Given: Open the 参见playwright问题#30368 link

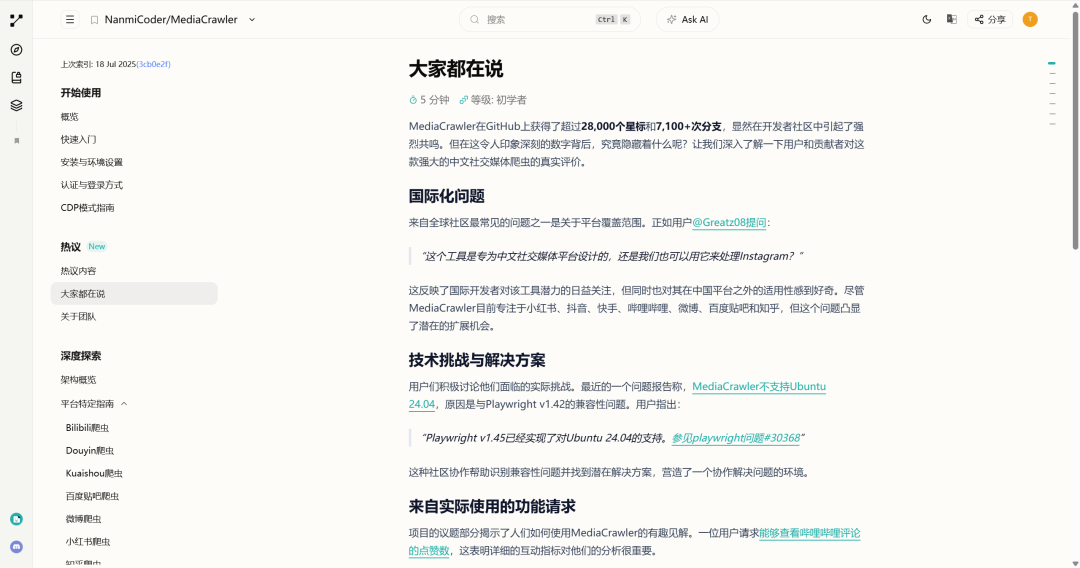Looking at the screenshot, I should [736, 438].
